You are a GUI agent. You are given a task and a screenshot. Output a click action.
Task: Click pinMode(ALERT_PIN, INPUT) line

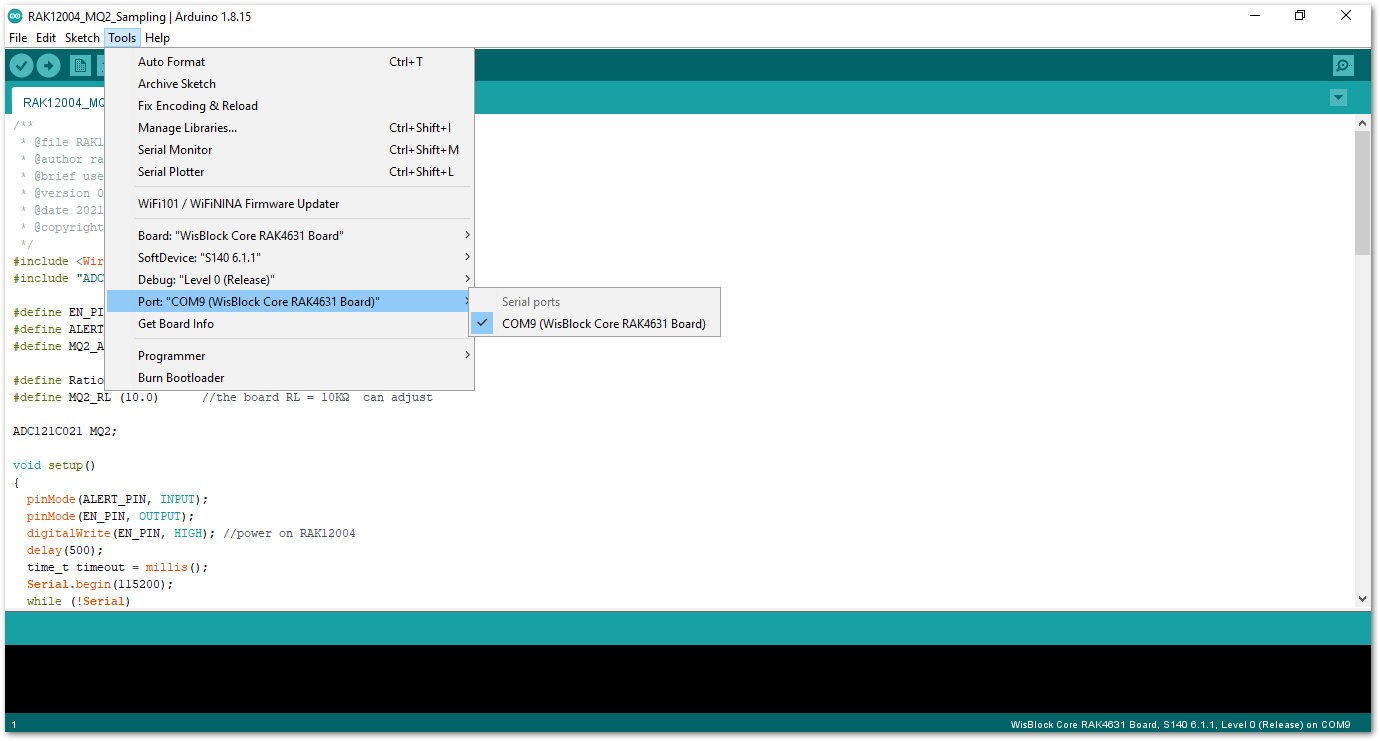[x=118, y=499]
